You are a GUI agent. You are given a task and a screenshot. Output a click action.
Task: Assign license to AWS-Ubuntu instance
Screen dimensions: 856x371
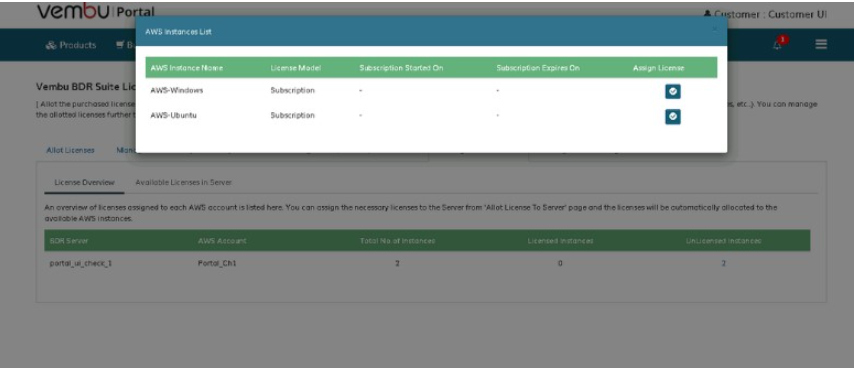(x=673, y=117)
